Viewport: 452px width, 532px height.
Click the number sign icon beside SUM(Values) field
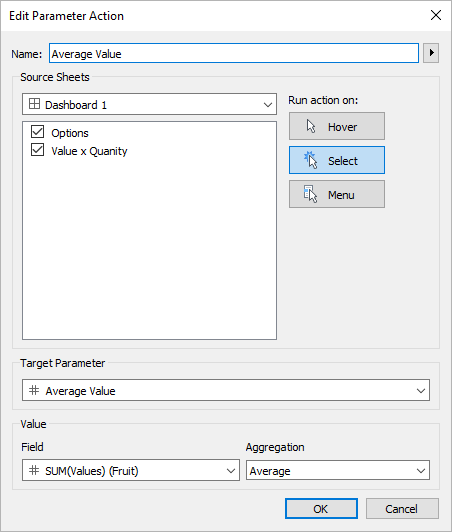tap(34, 470)
